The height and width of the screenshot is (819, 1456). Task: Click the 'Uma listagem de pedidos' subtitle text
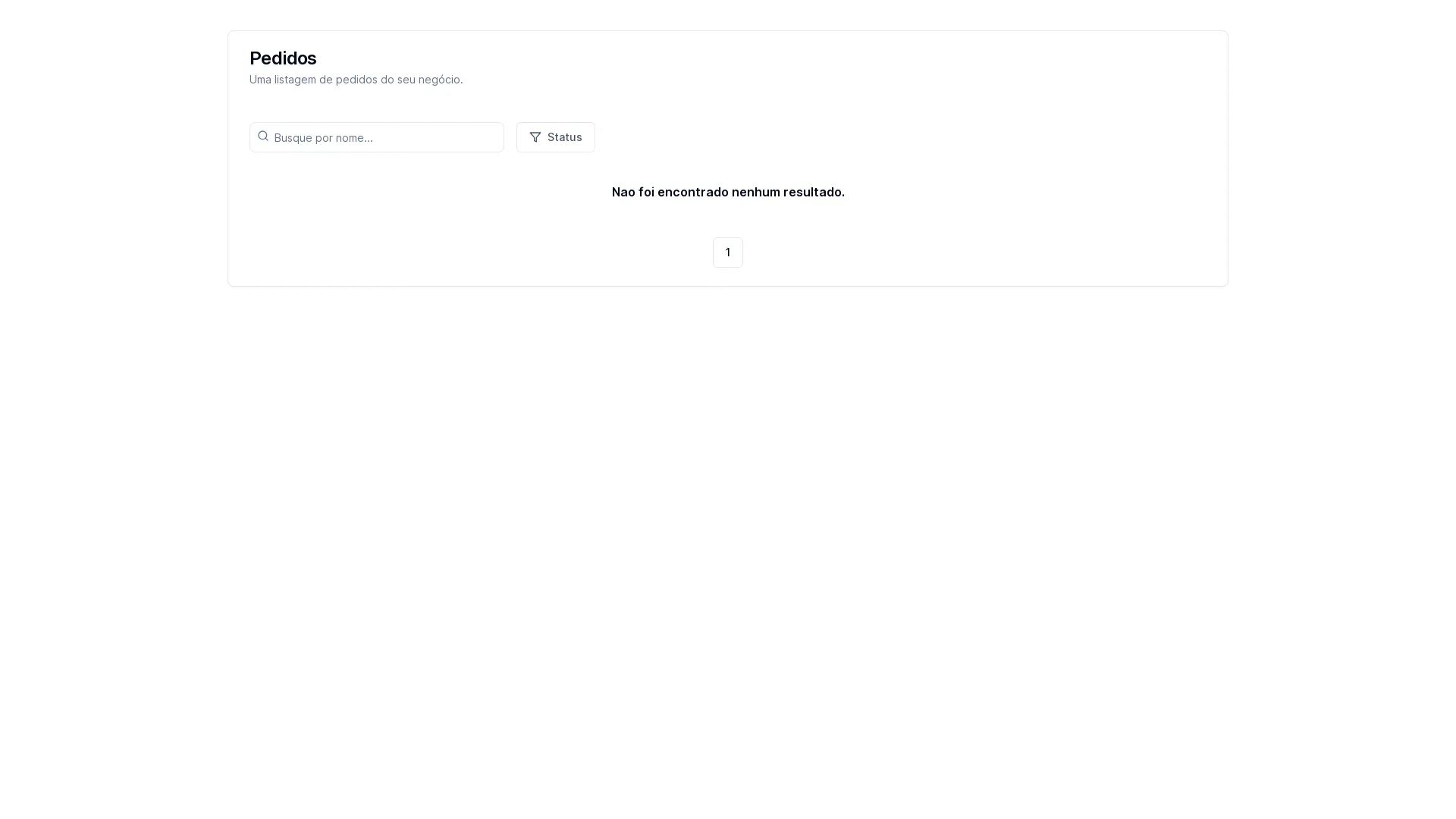point(356,80)
